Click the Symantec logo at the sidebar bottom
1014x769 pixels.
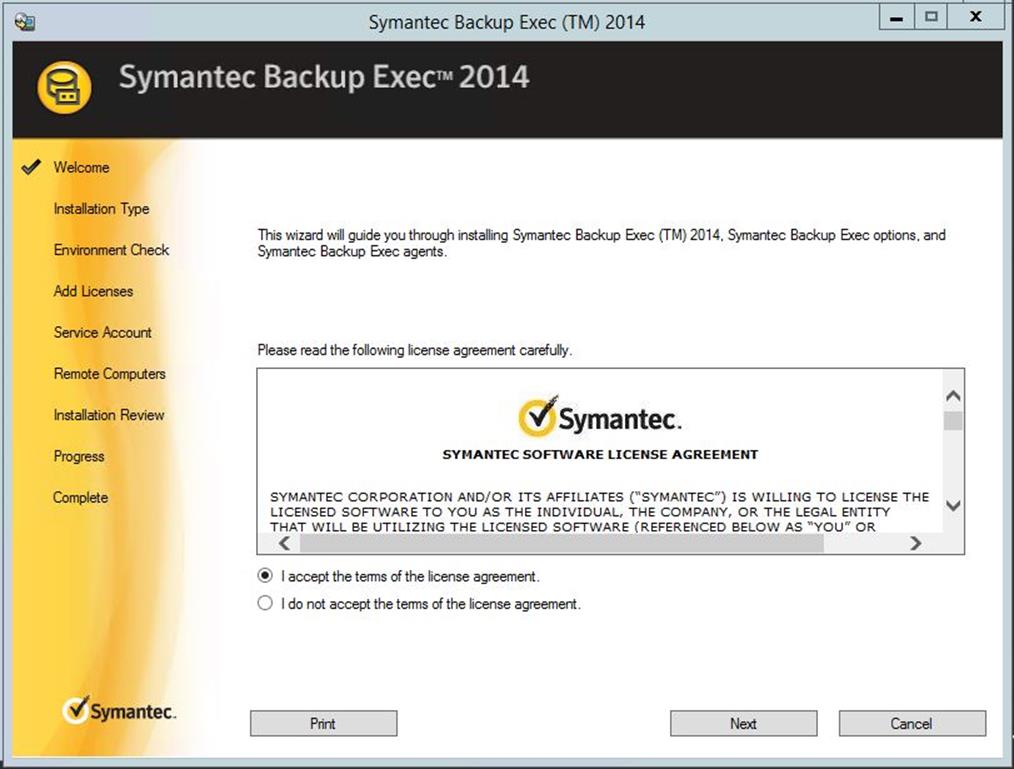point(120,710)
